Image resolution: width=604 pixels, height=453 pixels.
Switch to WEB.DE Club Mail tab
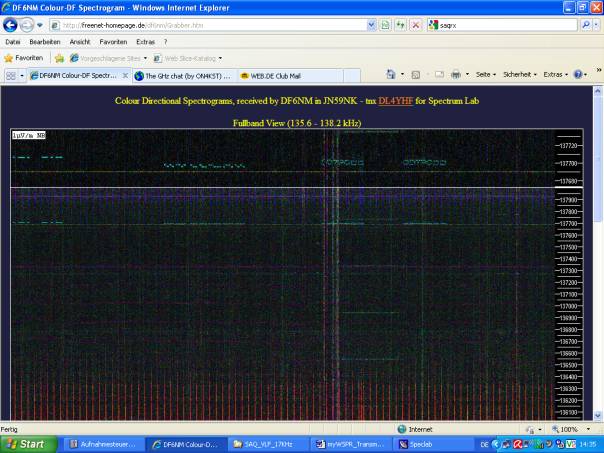tap(290, 76)
